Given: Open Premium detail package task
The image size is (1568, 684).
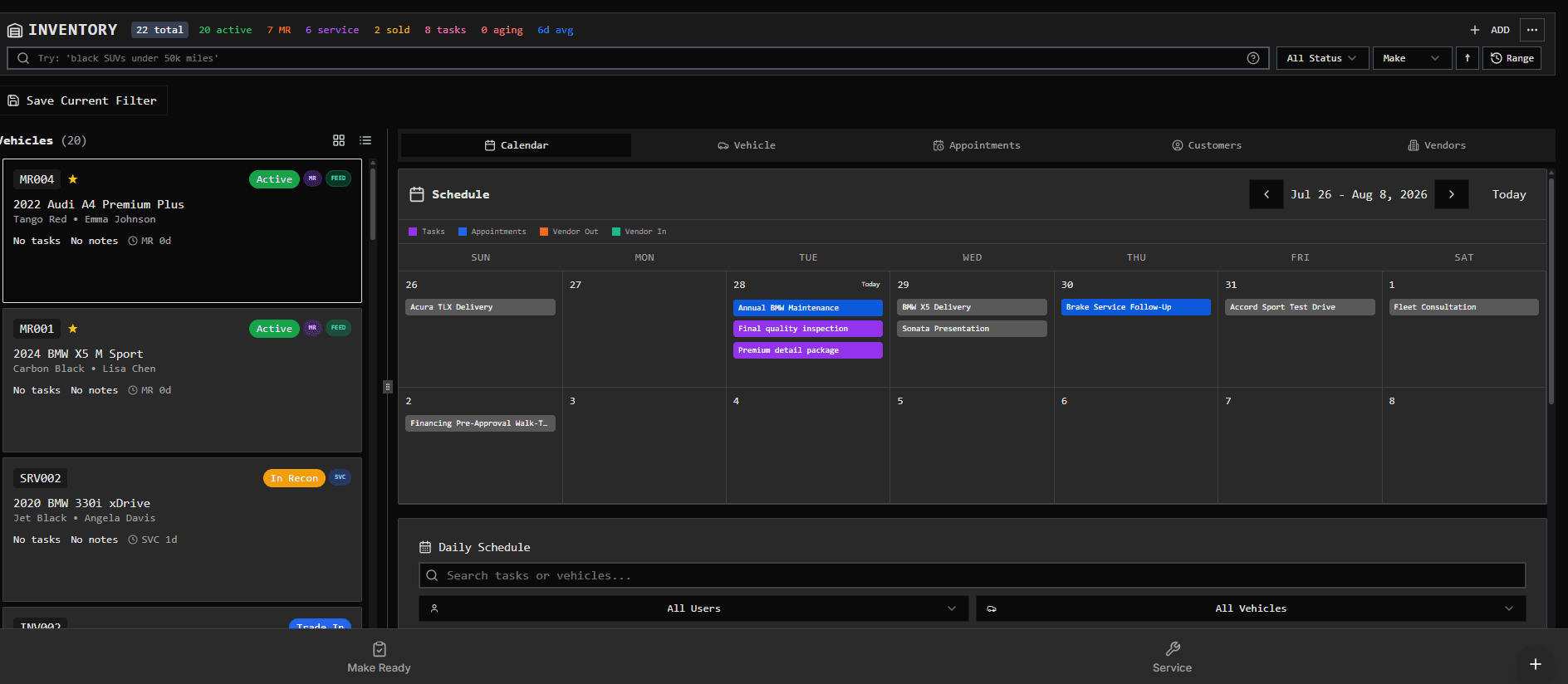Looking at the screenshot, I should tap(807, 350).
